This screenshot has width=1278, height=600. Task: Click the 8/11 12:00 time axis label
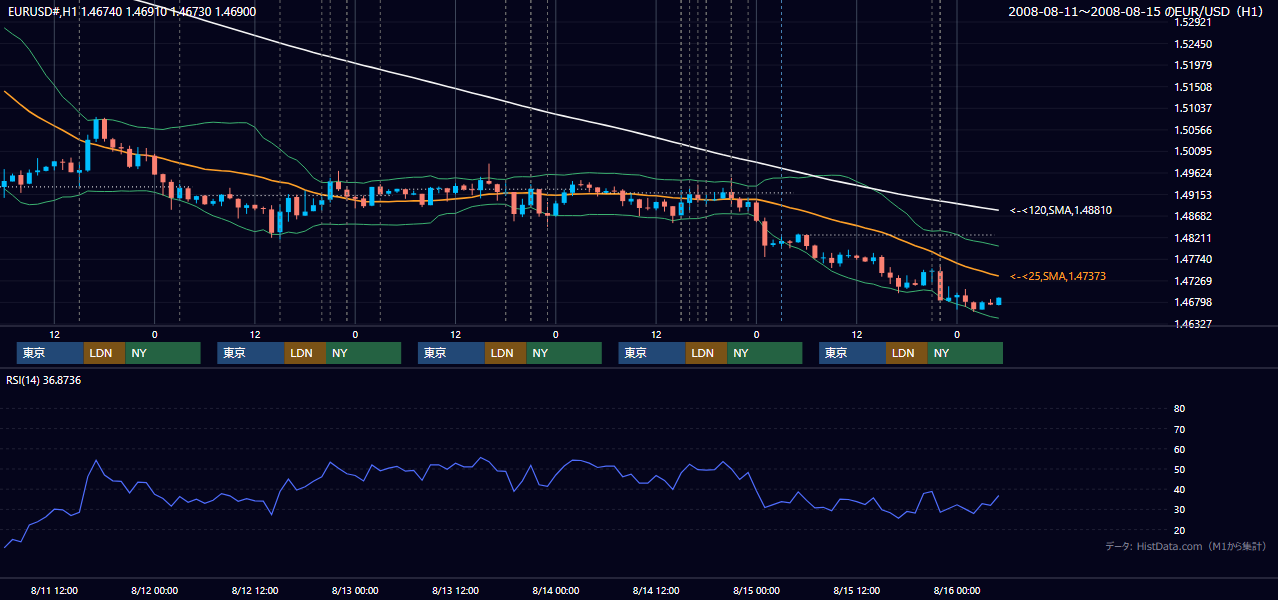tap(54, 590)
